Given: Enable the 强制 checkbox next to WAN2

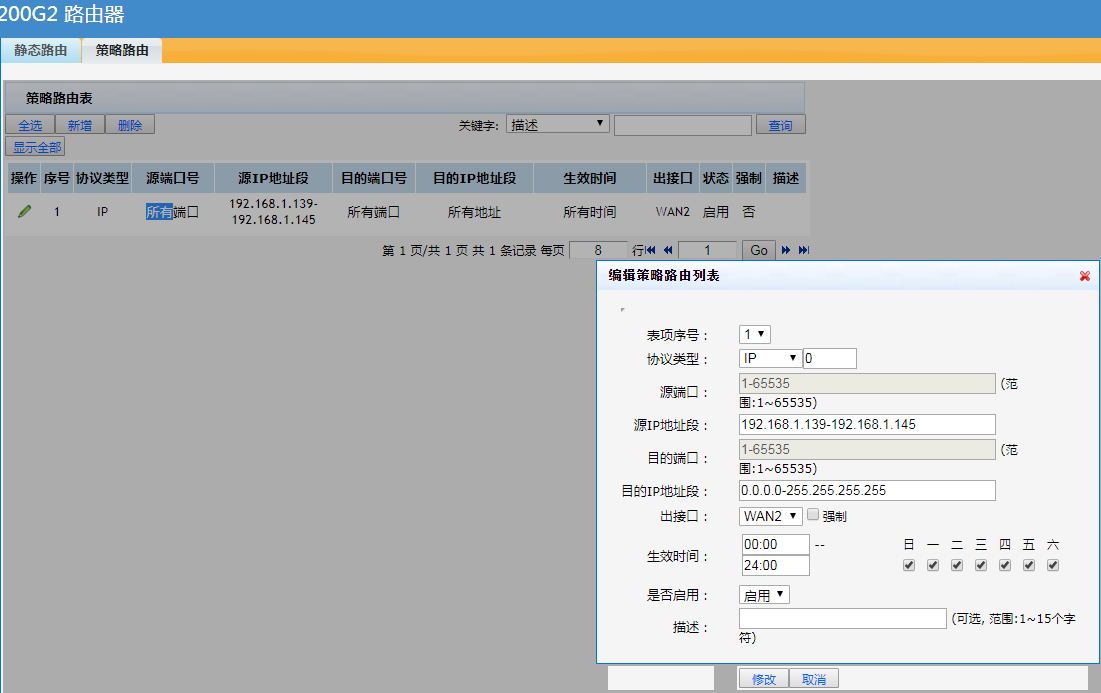Looking at the screenshot, I should pos(812,515).
